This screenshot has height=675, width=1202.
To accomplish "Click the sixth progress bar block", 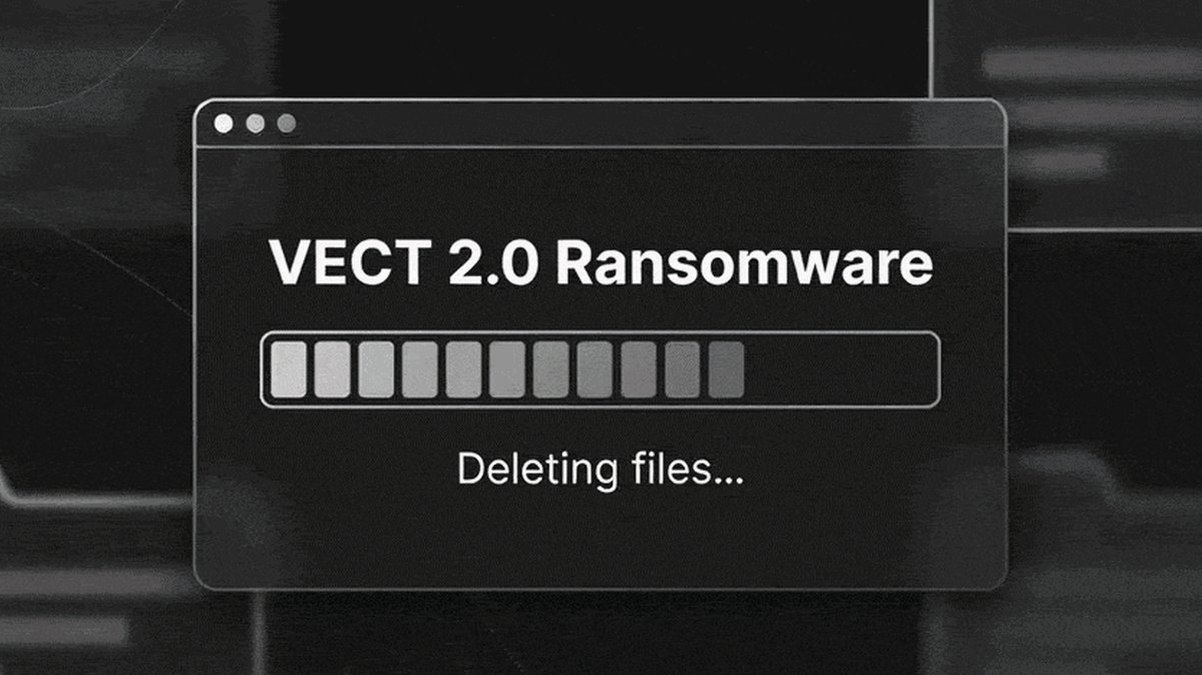I will point(507,369).
